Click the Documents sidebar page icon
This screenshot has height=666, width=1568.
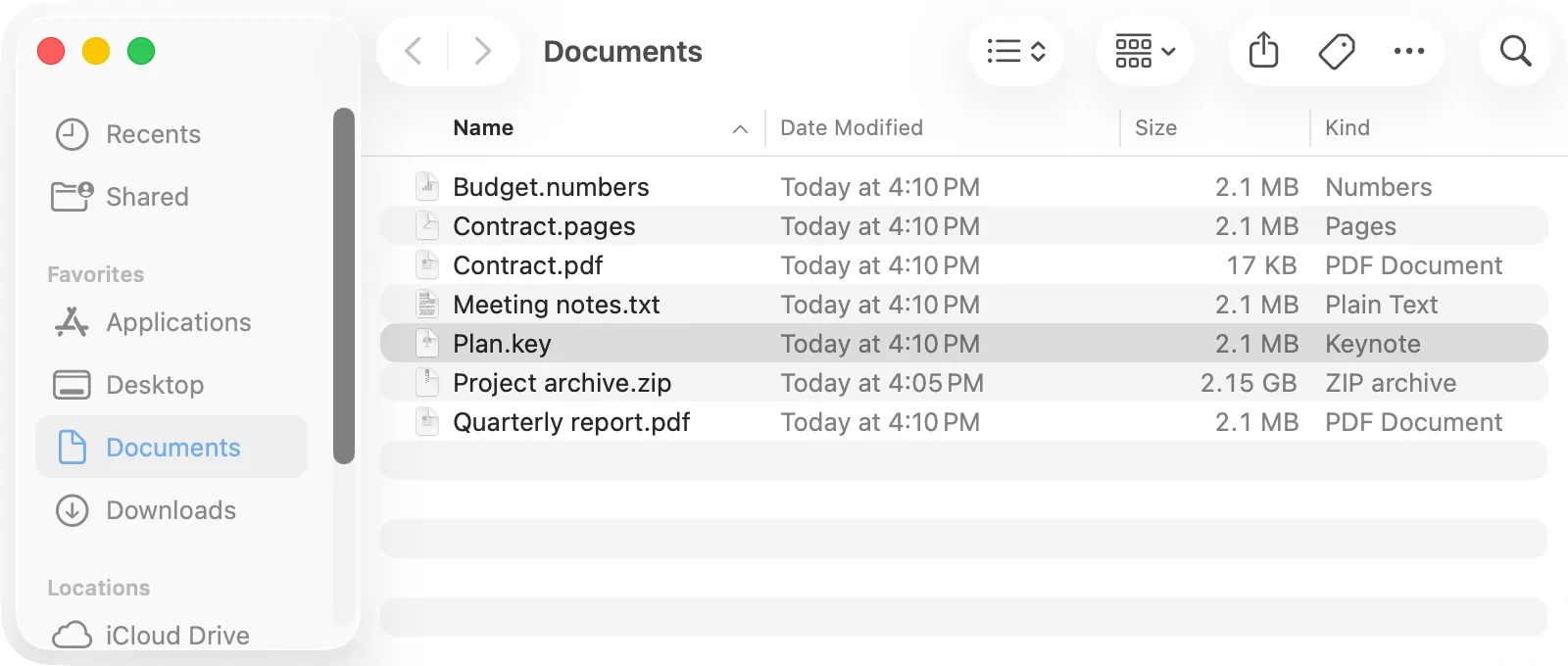click(x=72, y=448)
